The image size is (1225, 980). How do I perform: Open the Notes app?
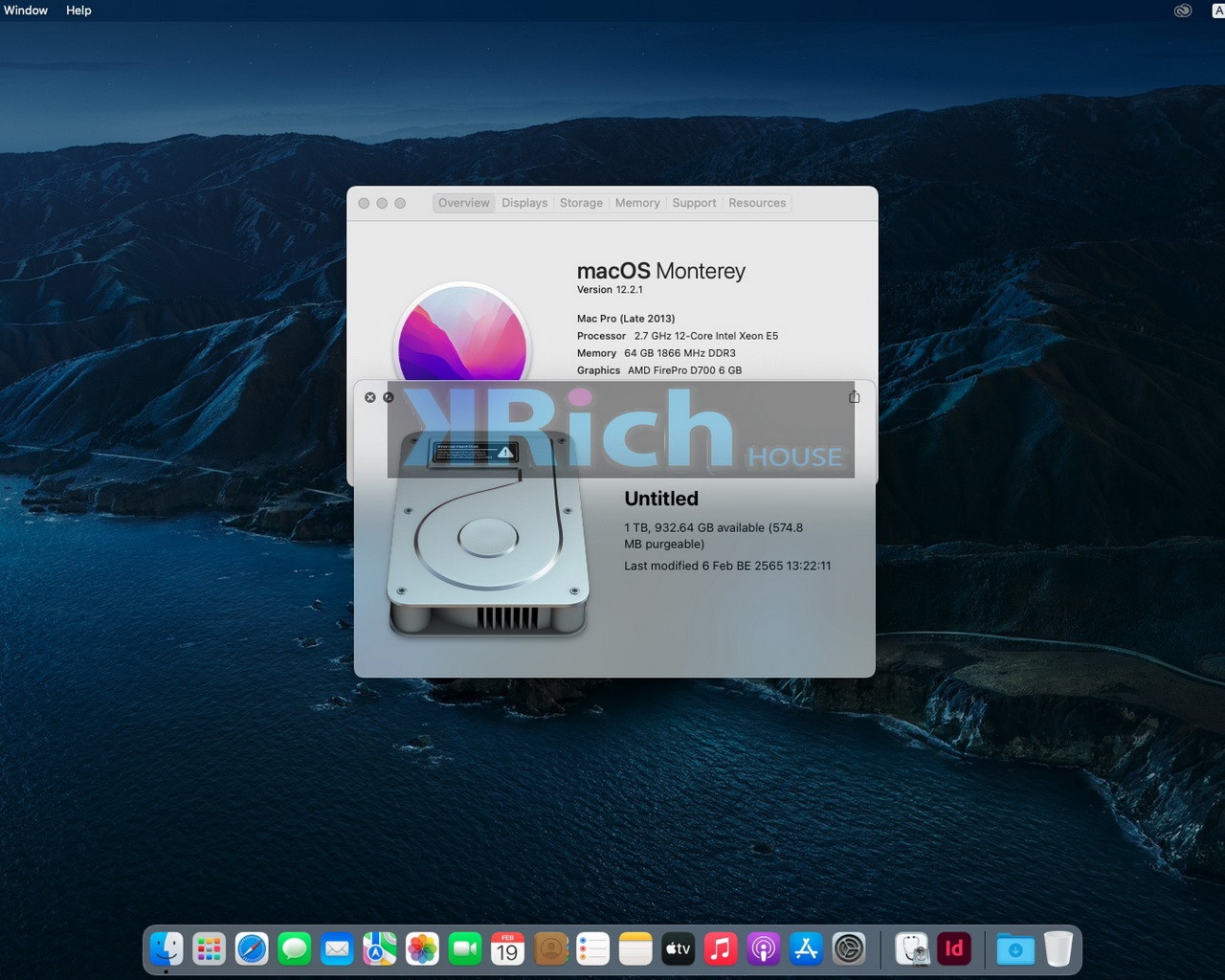(635, 949)
